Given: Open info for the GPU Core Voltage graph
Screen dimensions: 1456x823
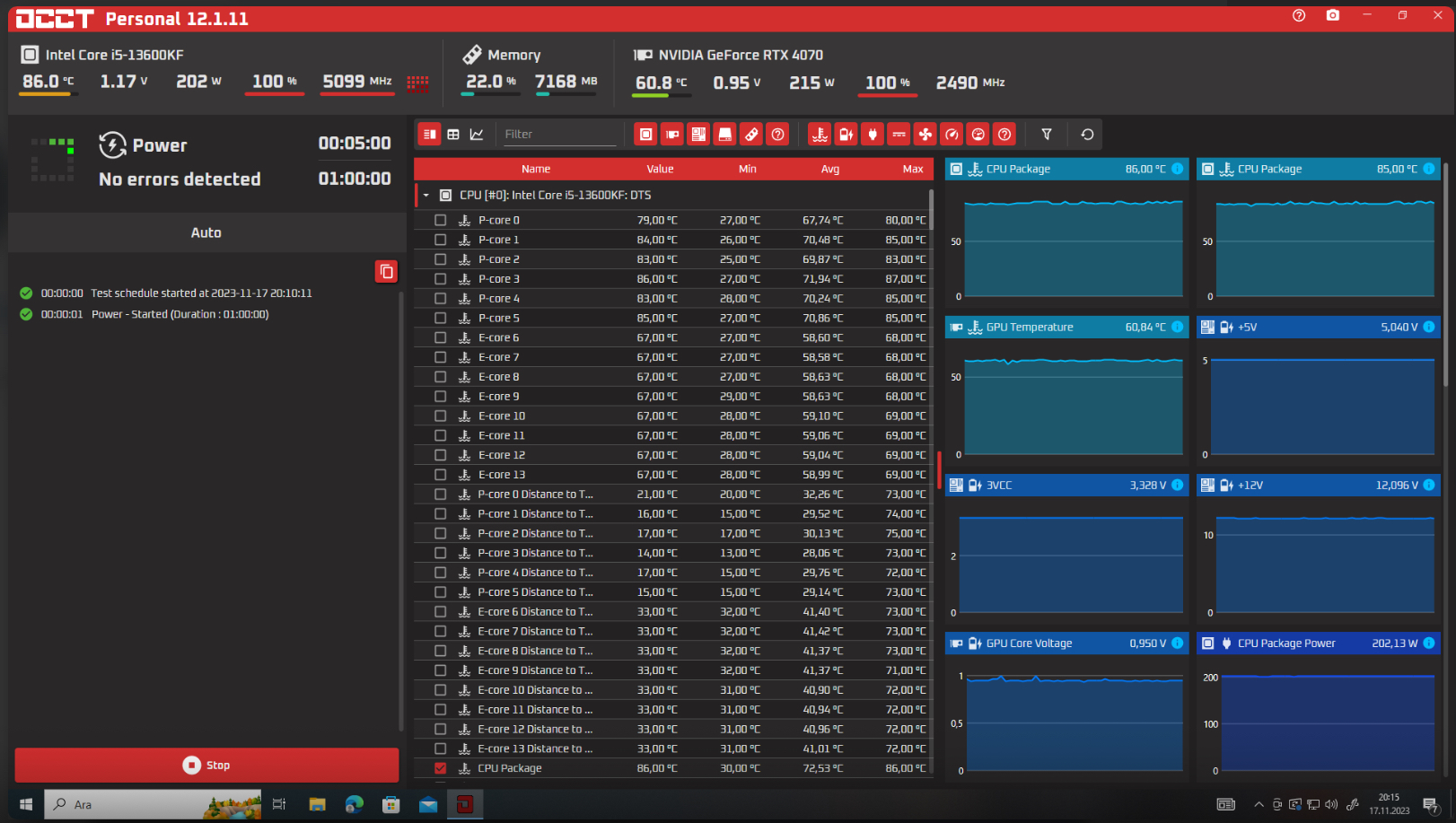Looking at the screenshot, I should 1178,643.
